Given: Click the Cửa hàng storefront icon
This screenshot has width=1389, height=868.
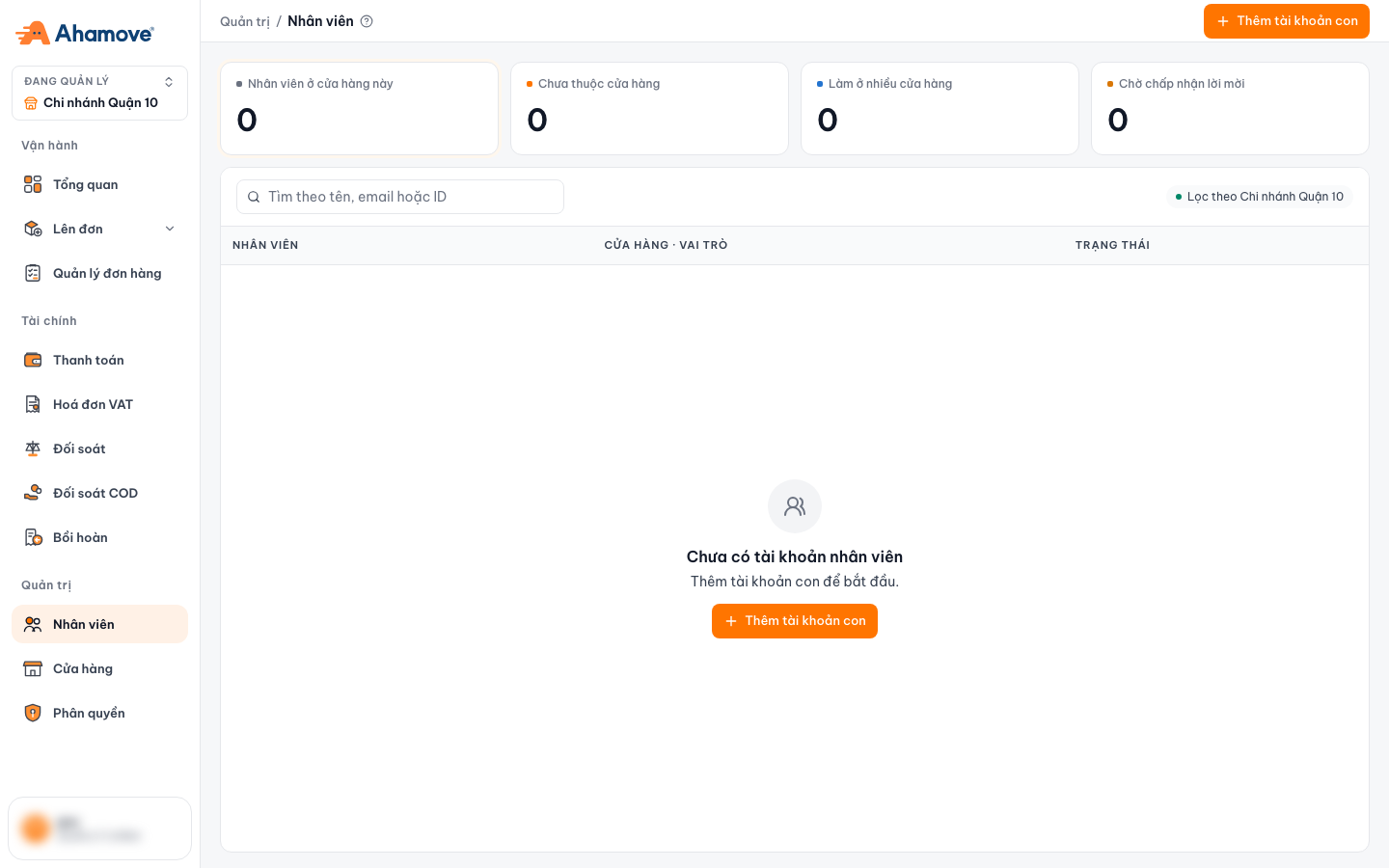Looking at the screenshot, I should click(x=33, y=668).
